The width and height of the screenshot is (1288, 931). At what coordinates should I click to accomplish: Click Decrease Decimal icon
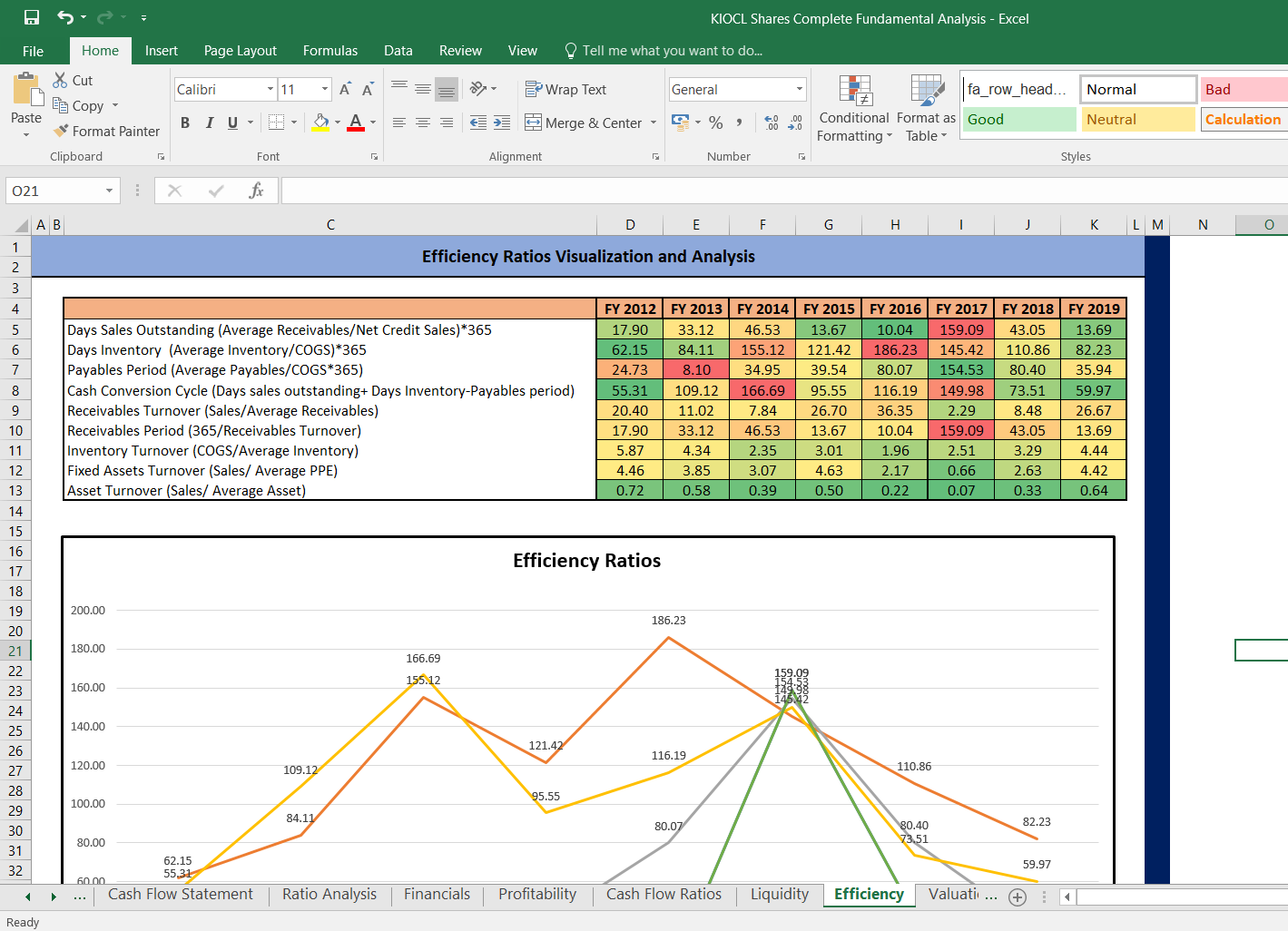pos(795,122)
